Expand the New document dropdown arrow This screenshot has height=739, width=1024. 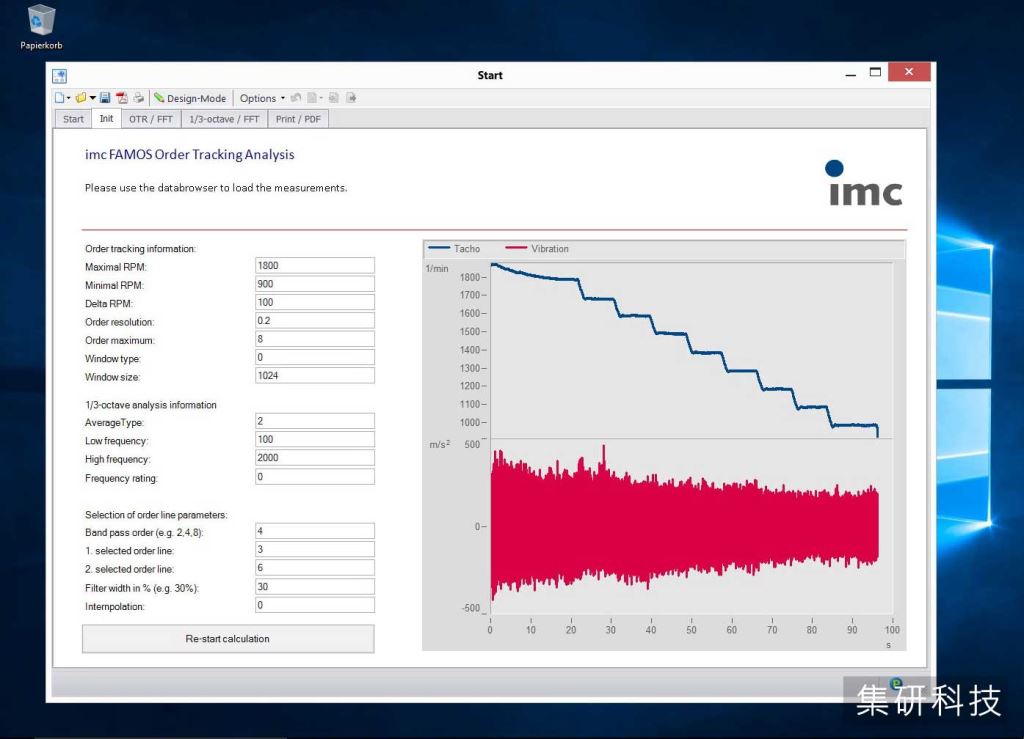point(69,98)
